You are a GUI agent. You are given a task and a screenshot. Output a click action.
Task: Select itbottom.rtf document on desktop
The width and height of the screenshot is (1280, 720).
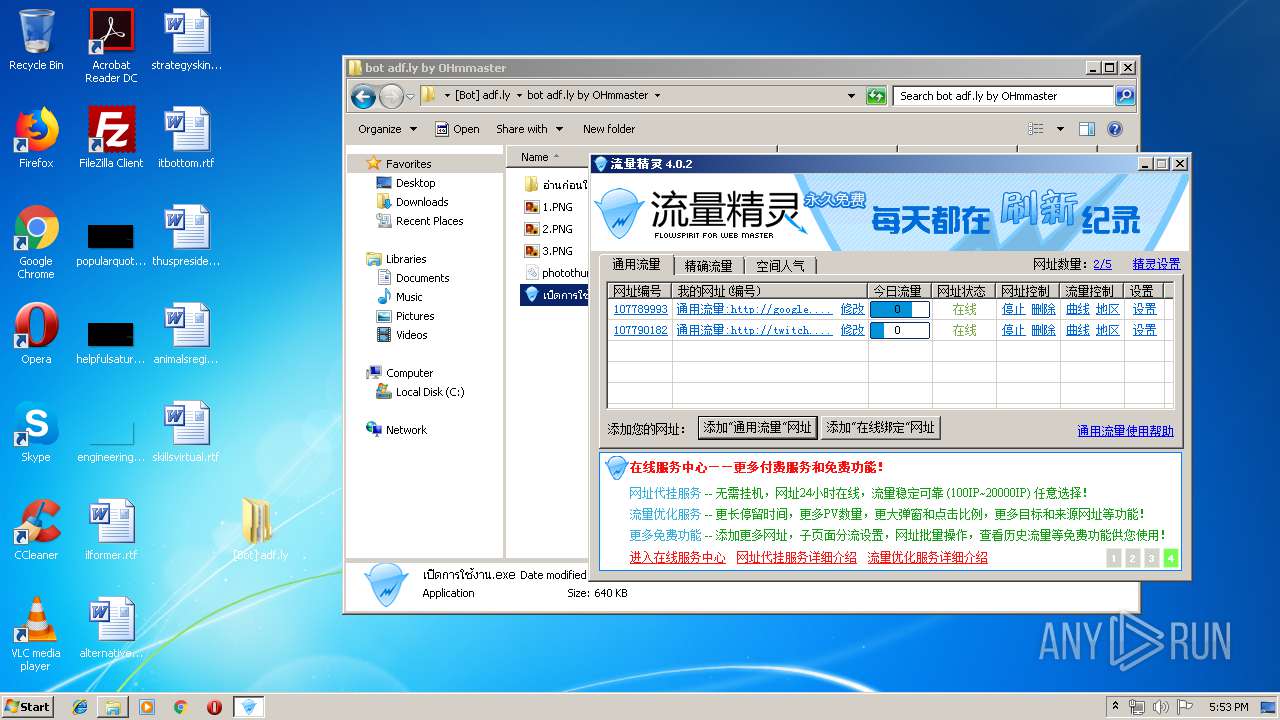(186, 137)
